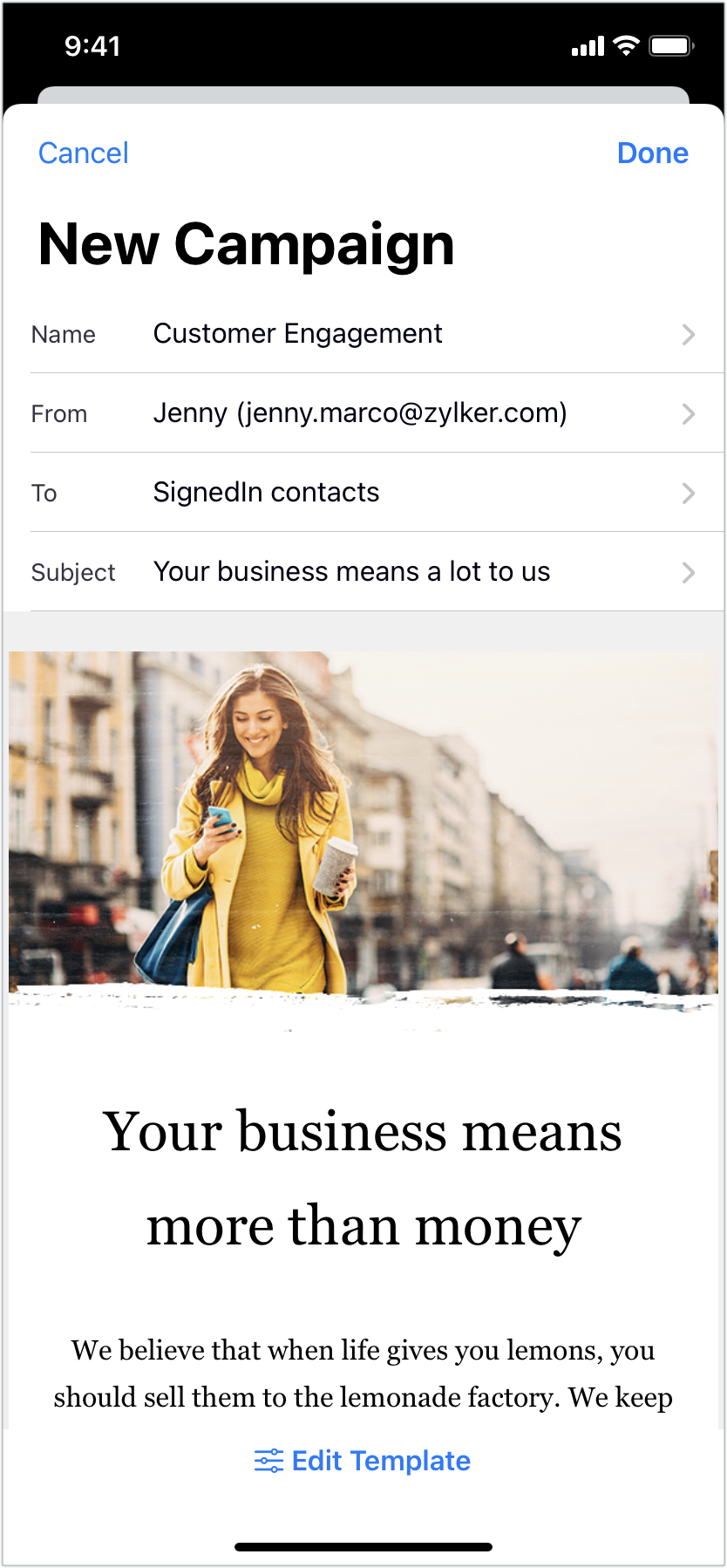Expand the Name row chevron
Screen dimensions: 727x1568
pos(689,335)
